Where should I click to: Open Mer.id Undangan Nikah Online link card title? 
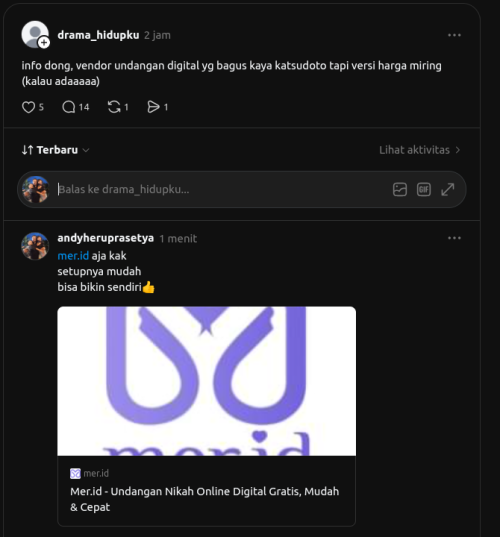click(x=204, y=499)
